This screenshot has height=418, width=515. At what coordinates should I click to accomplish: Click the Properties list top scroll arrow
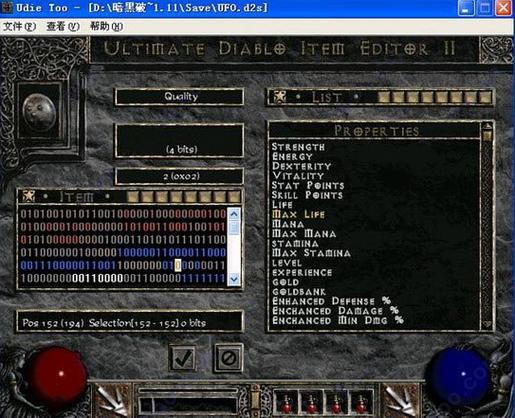[x=487, y=127]
